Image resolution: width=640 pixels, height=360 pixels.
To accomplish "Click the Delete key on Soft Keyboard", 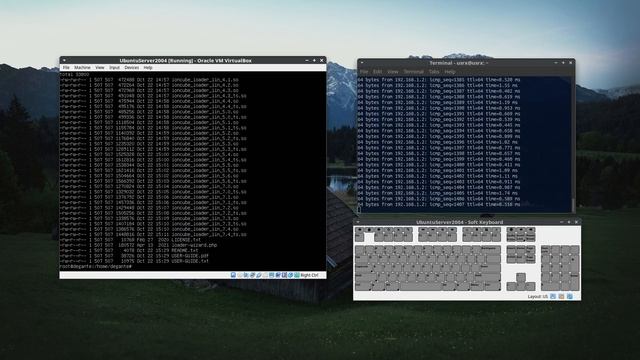I will pyautogui.click(x=511, y=259).
